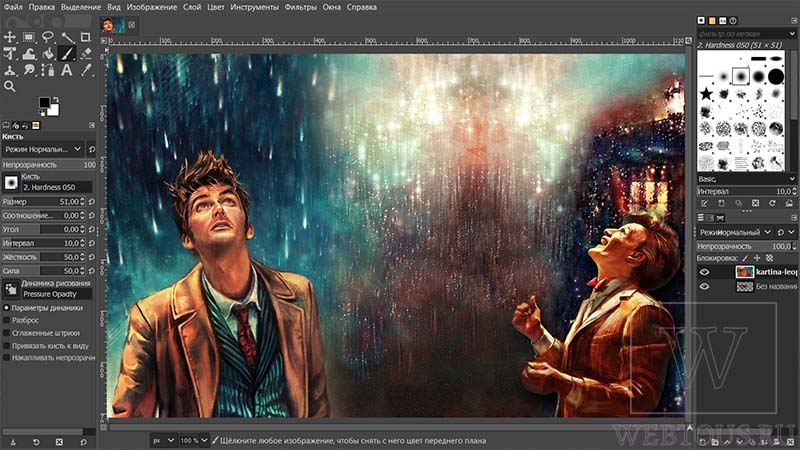Screen dimensions: 800x450
Task: Open the brush preview thumbnail in tool options
Action: 11,183
